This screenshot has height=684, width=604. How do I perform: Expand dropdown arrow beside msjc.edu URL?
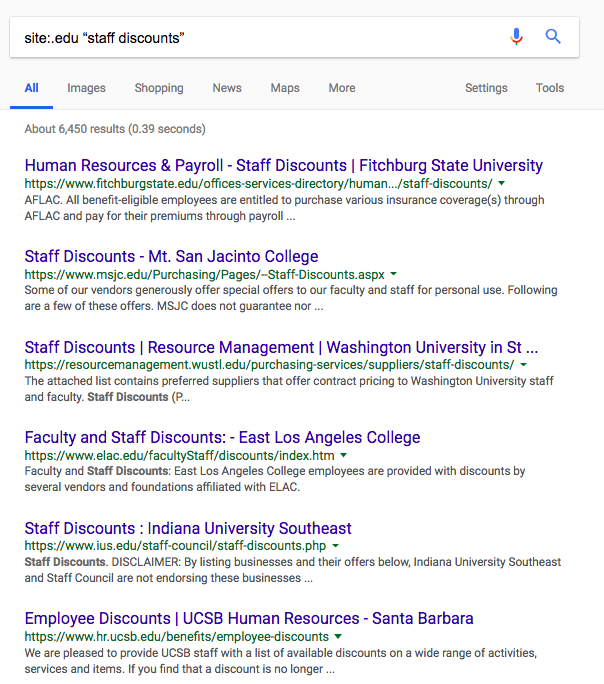click(394, 274)
